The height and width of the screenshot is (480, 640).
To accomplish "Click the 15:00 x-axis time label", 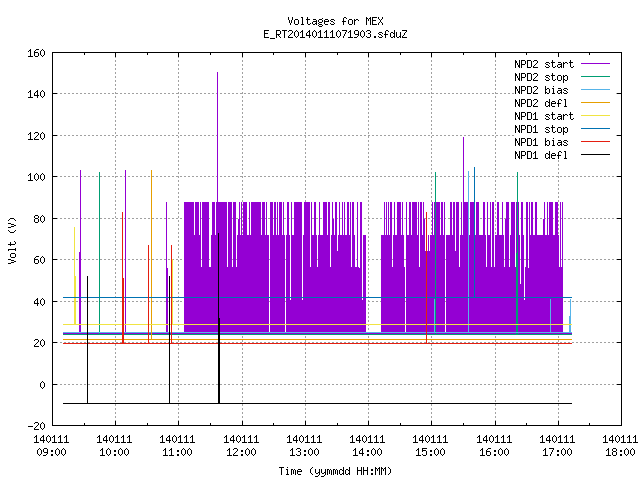I will click(x=431, y=453).
